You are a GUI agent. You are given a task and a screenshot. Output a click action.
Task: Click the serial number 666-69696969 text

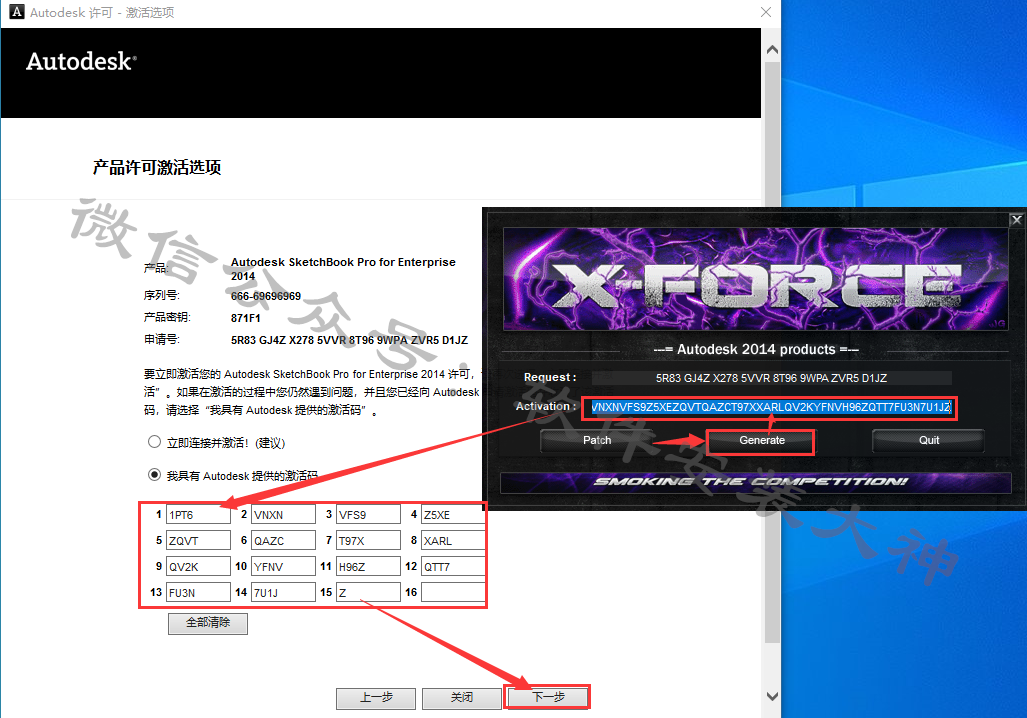click(x=266, y=296)
